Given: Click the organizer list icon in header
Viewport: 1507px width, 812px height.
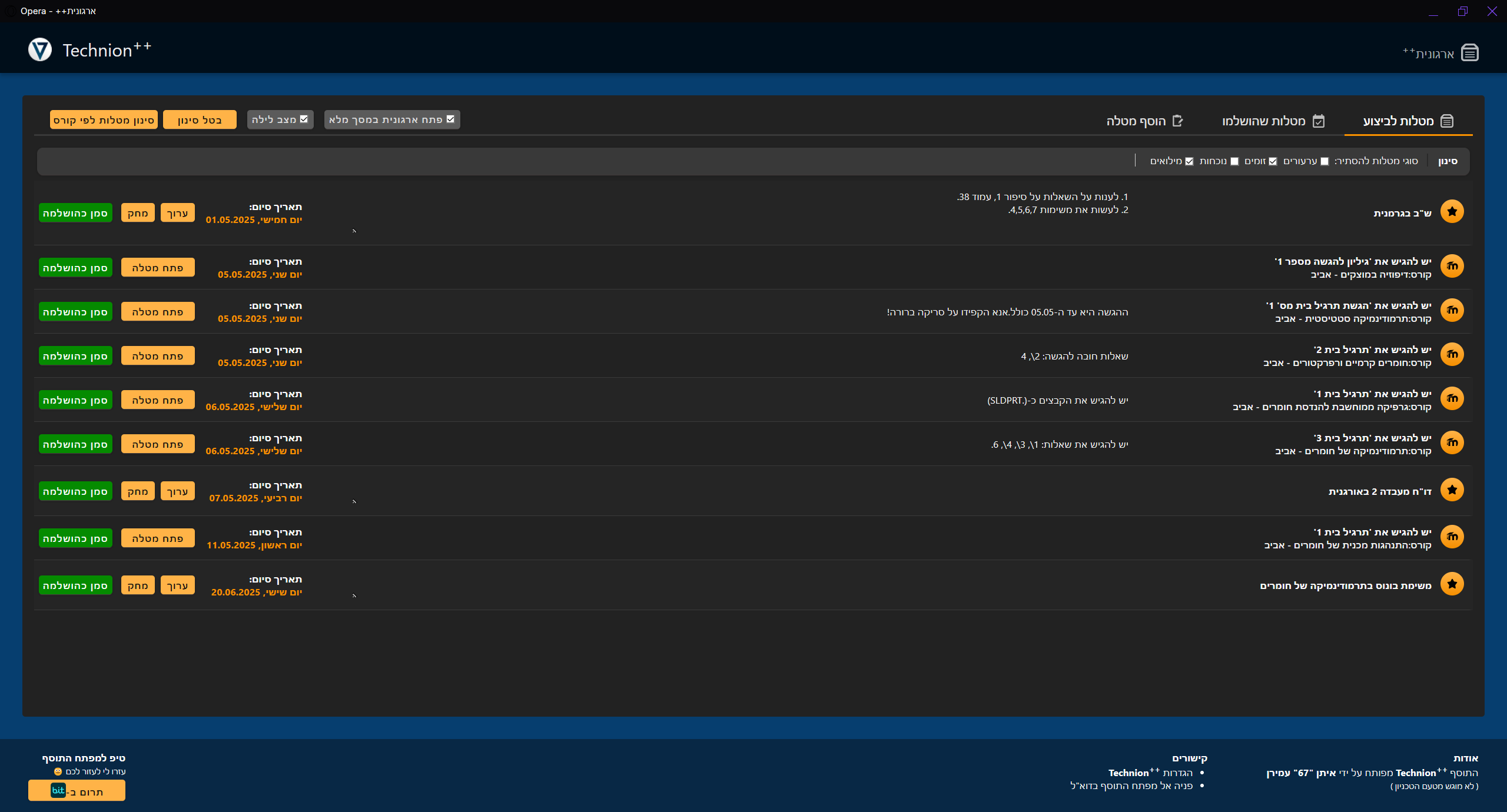Looking at the screenshot, I should point(1469,53).
